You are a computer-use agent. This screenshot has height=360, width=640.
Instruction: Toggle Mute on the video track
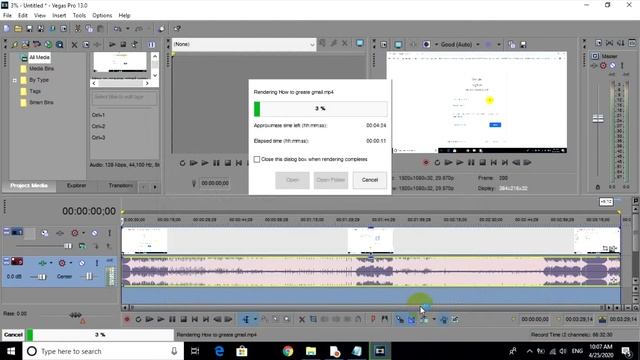94,233
